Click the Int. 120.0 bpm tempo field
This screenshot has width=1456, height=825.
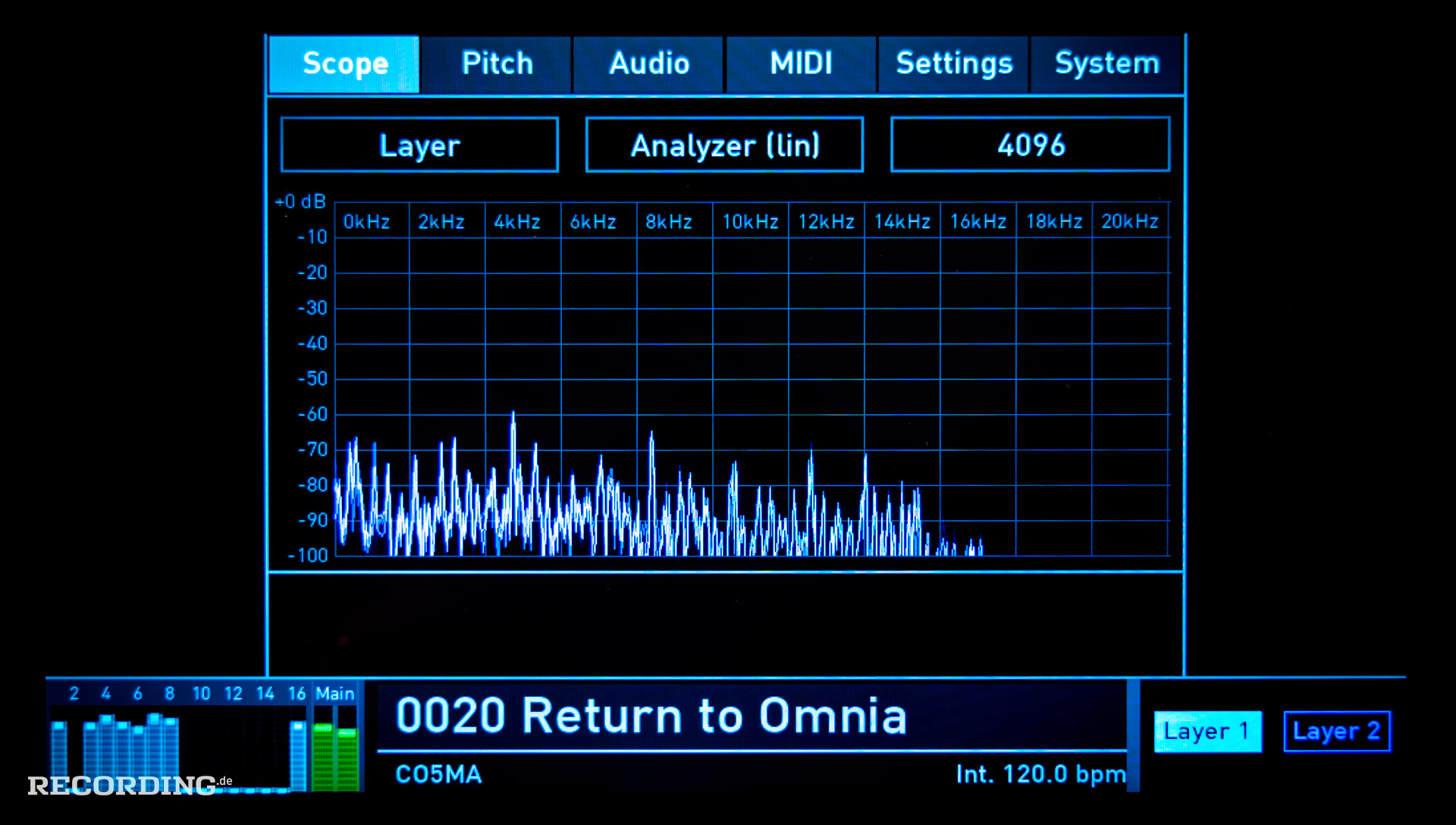click(x=1040, y=774)
